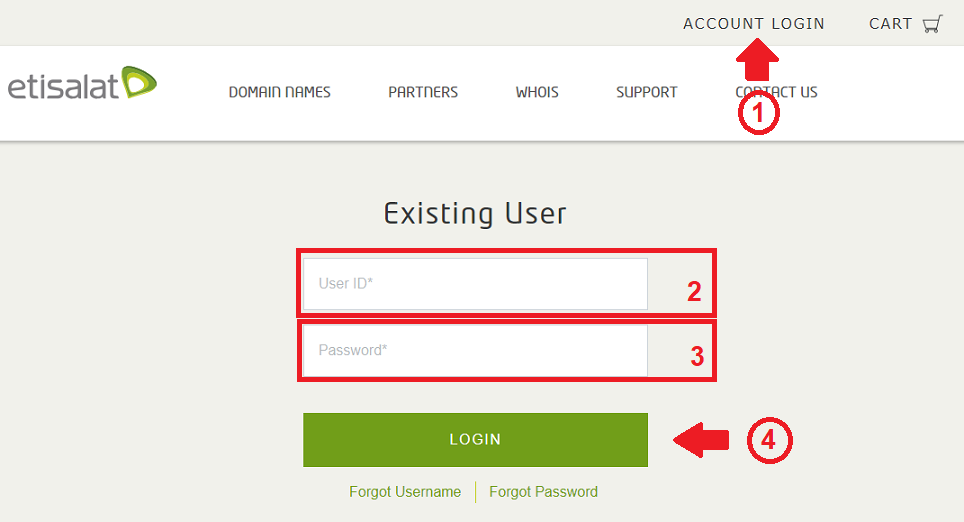
Task: Select the WHOIS menu item
Action: click(537, 92)
